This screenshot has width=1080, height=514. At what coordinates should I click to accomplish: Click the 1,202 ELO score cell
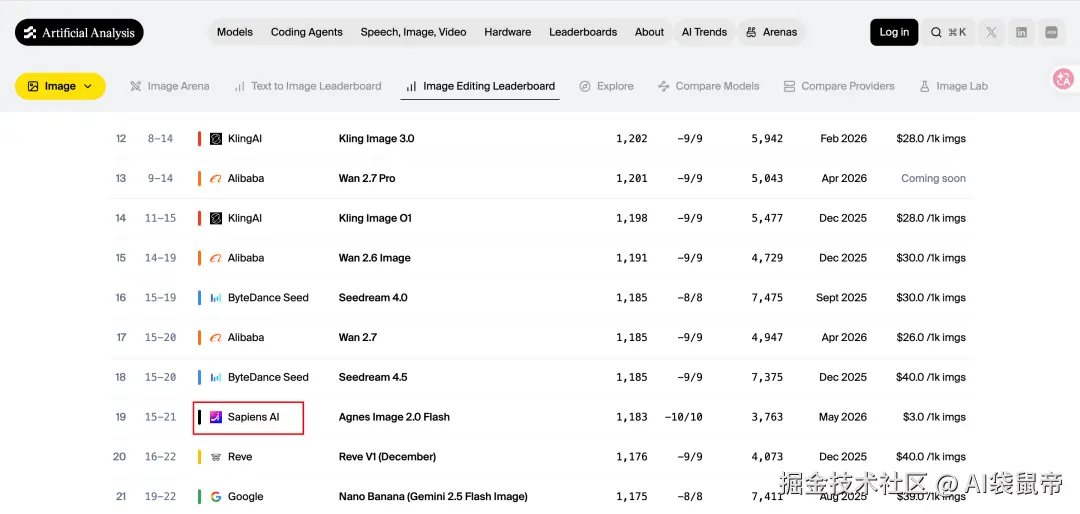pos(632,138)
